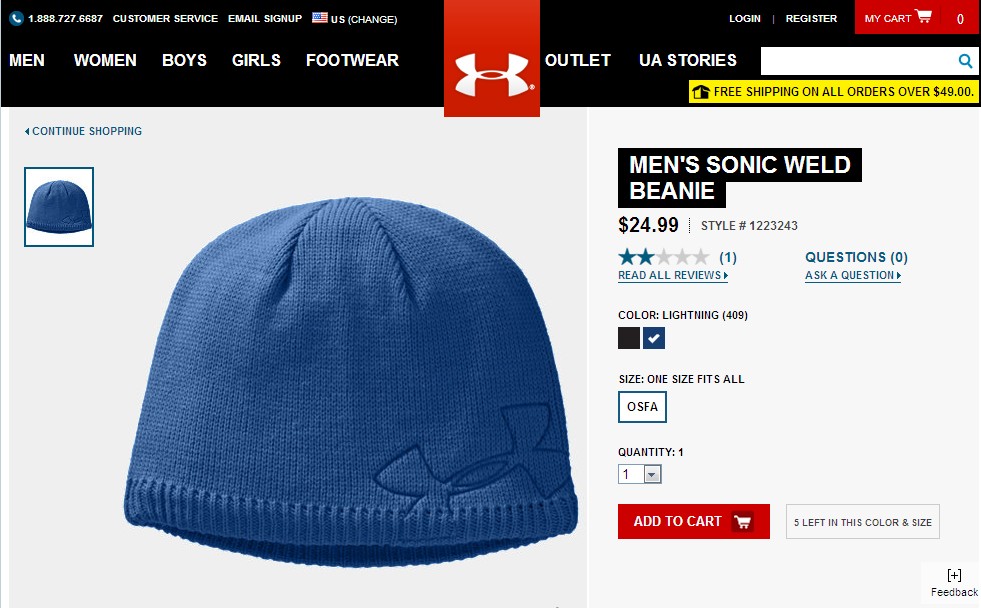
Task: Click the free shipping box icon
Action: point(700,92)
